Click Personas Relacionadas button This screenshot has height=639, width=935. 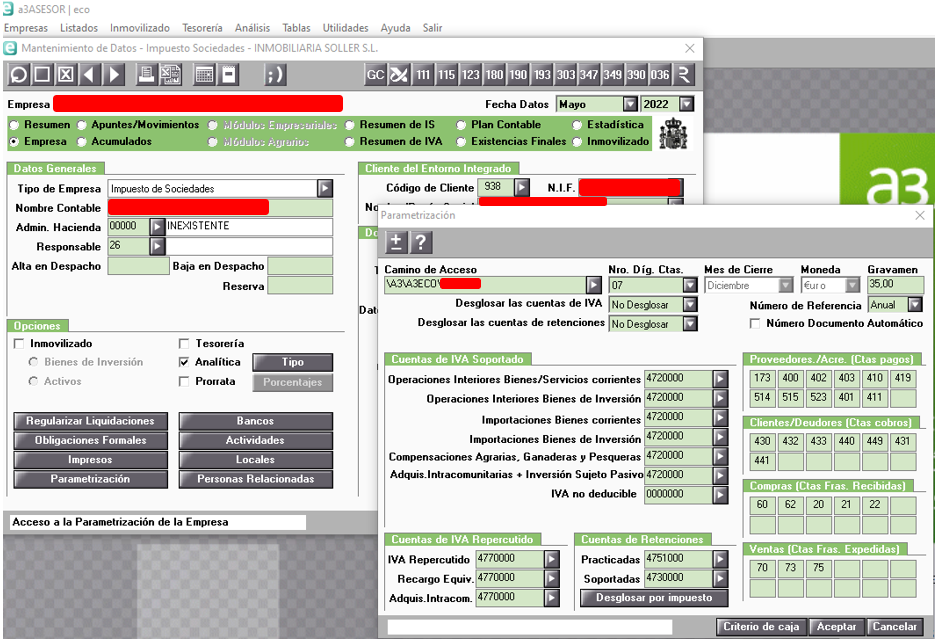point(256,479)
